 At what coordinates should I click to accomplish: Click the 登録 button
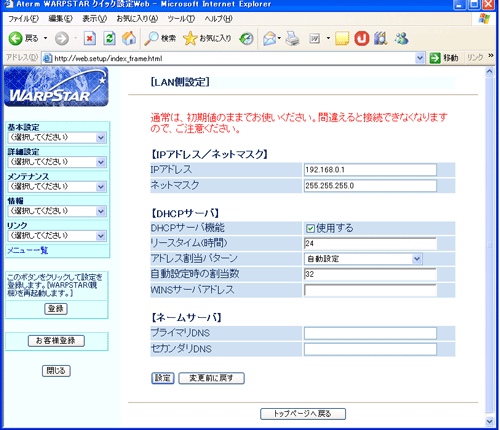56,309
